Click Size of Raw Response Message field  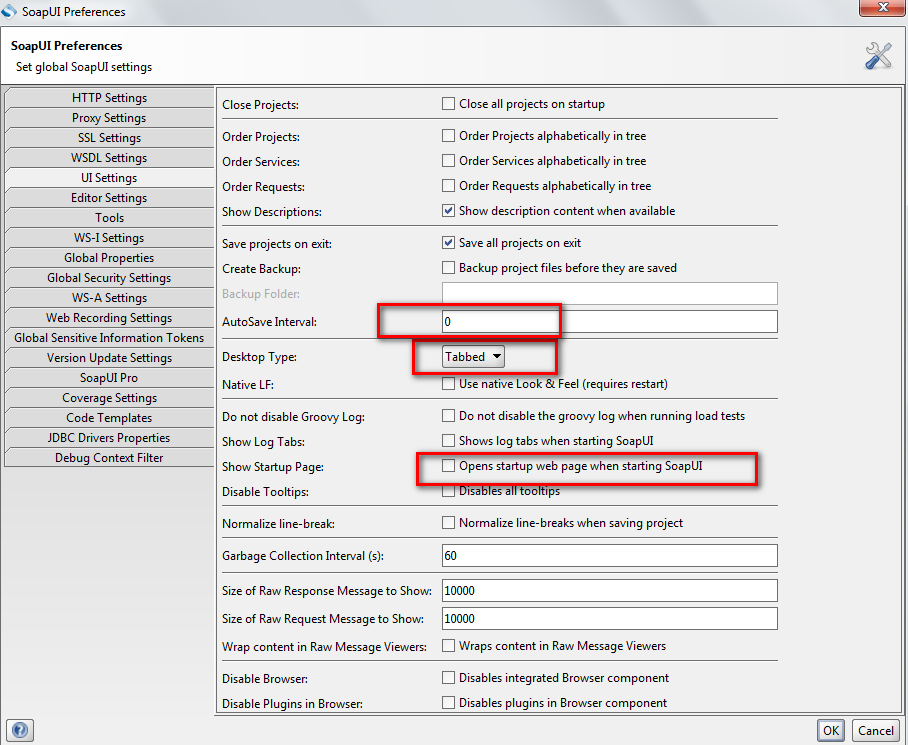click(x=609, y=590)
